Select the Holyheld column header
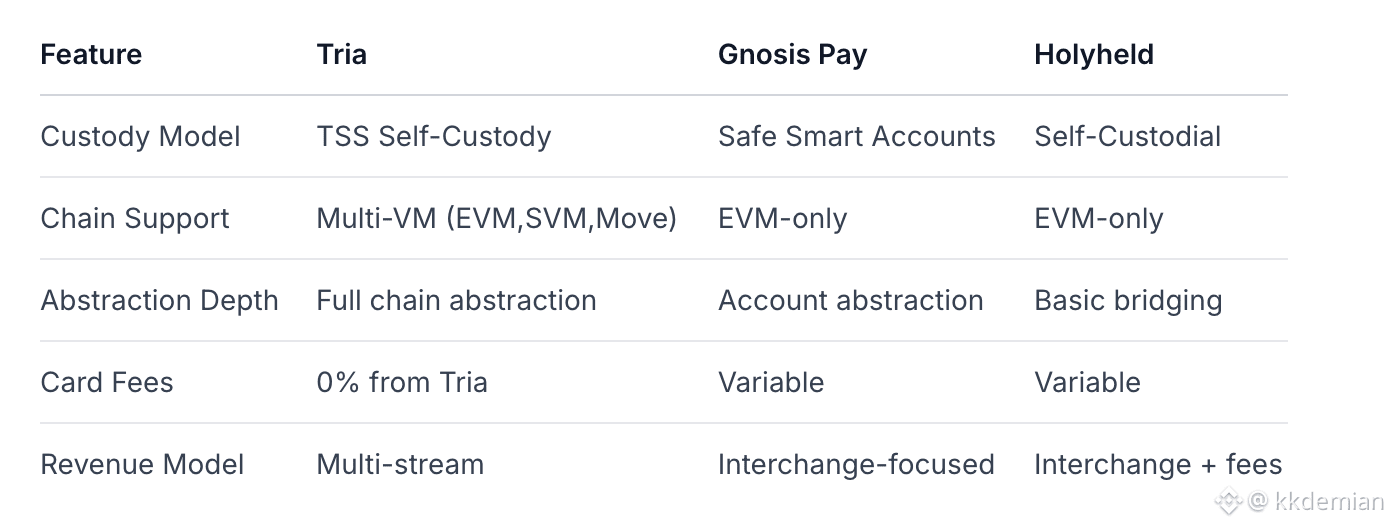The height and width of the screenshot is (526, 1392). point(1094,54)
